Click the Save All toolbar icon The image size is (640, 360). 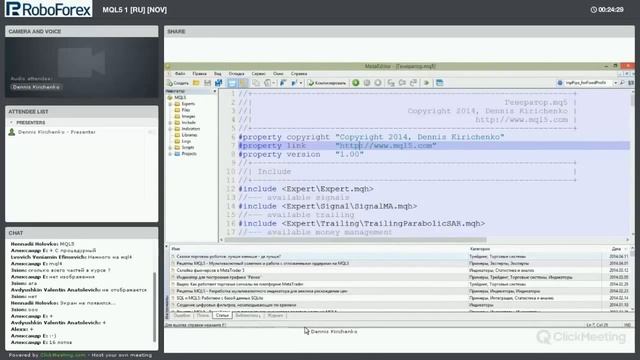coord(219,83)
